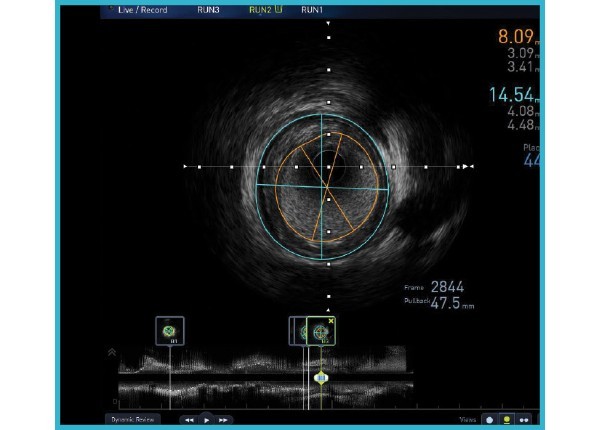Select the active green-bordered bookmark thumbnail
Image resolution: width=600 pixels, height=430 pixels.
pos(321,331)
